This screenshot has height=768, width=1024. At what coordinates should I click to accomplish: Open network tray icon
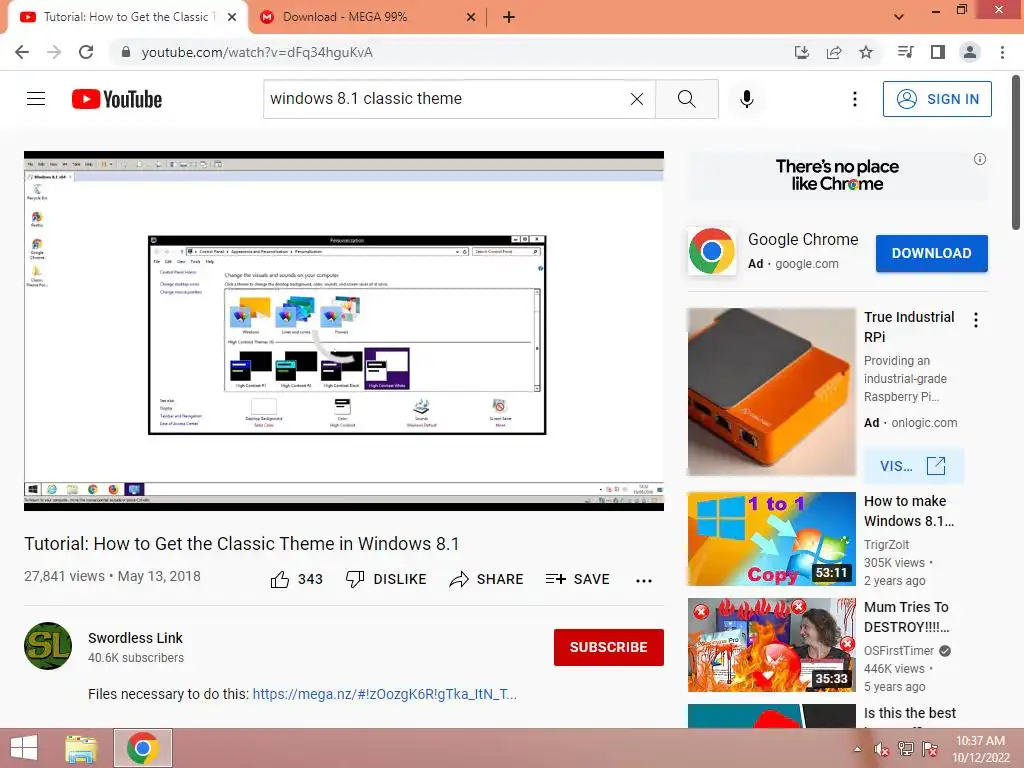tap(906, 749)
